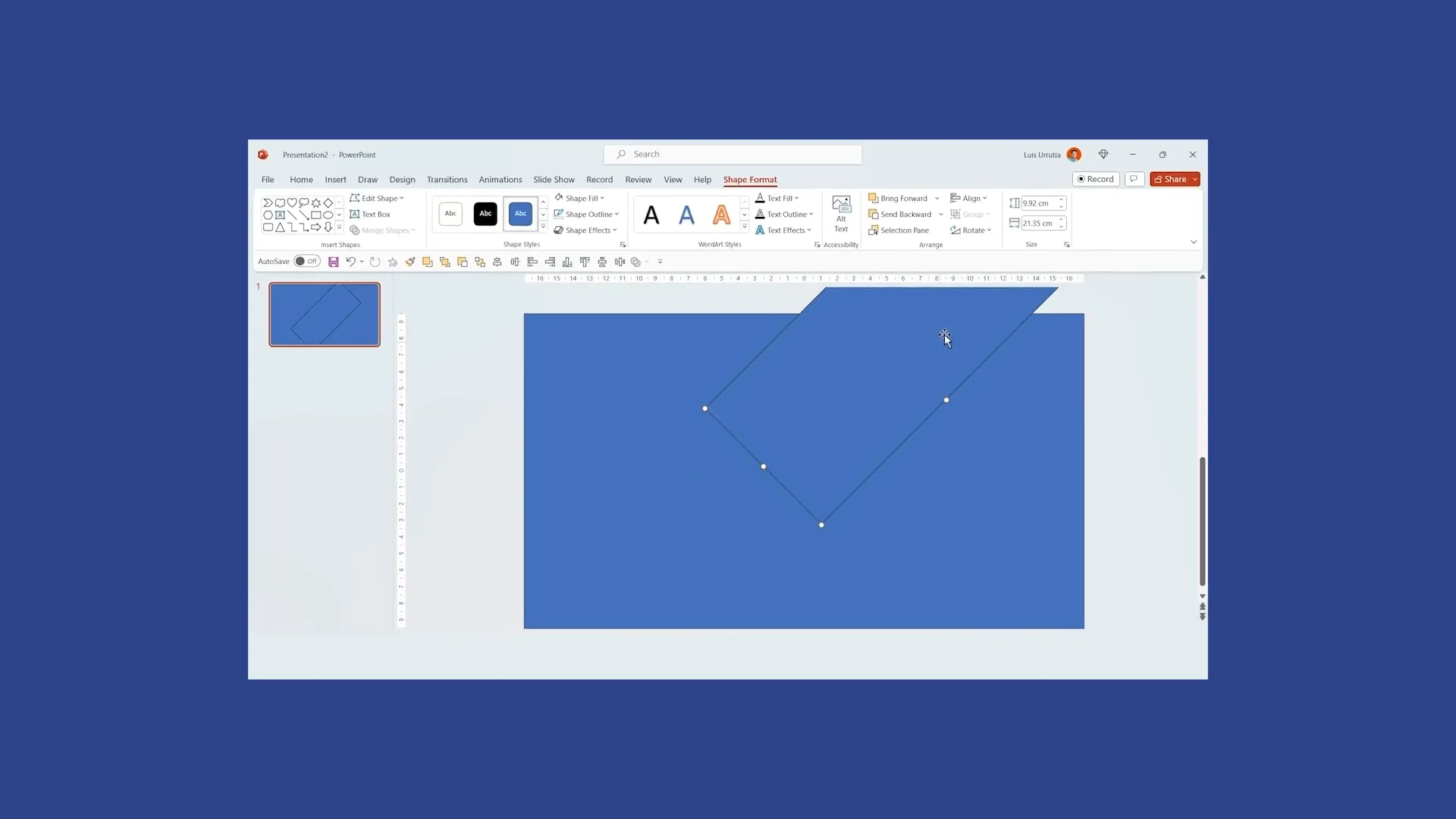Apply the black Abc shape style
The image size is (1456, 819).
(x=485, y=214)
